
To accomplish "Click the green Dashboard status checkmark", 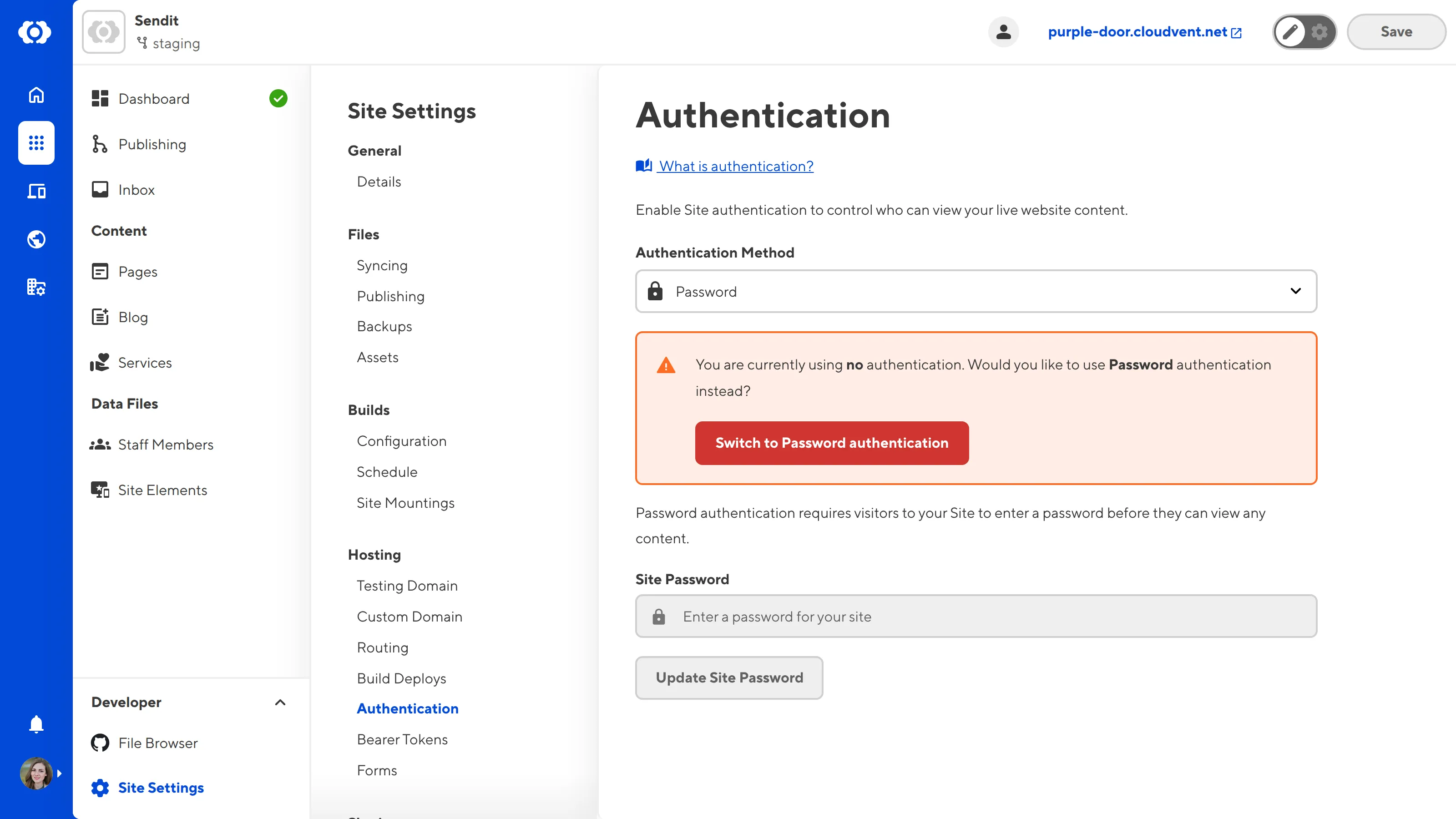I will tap(278, 98).
